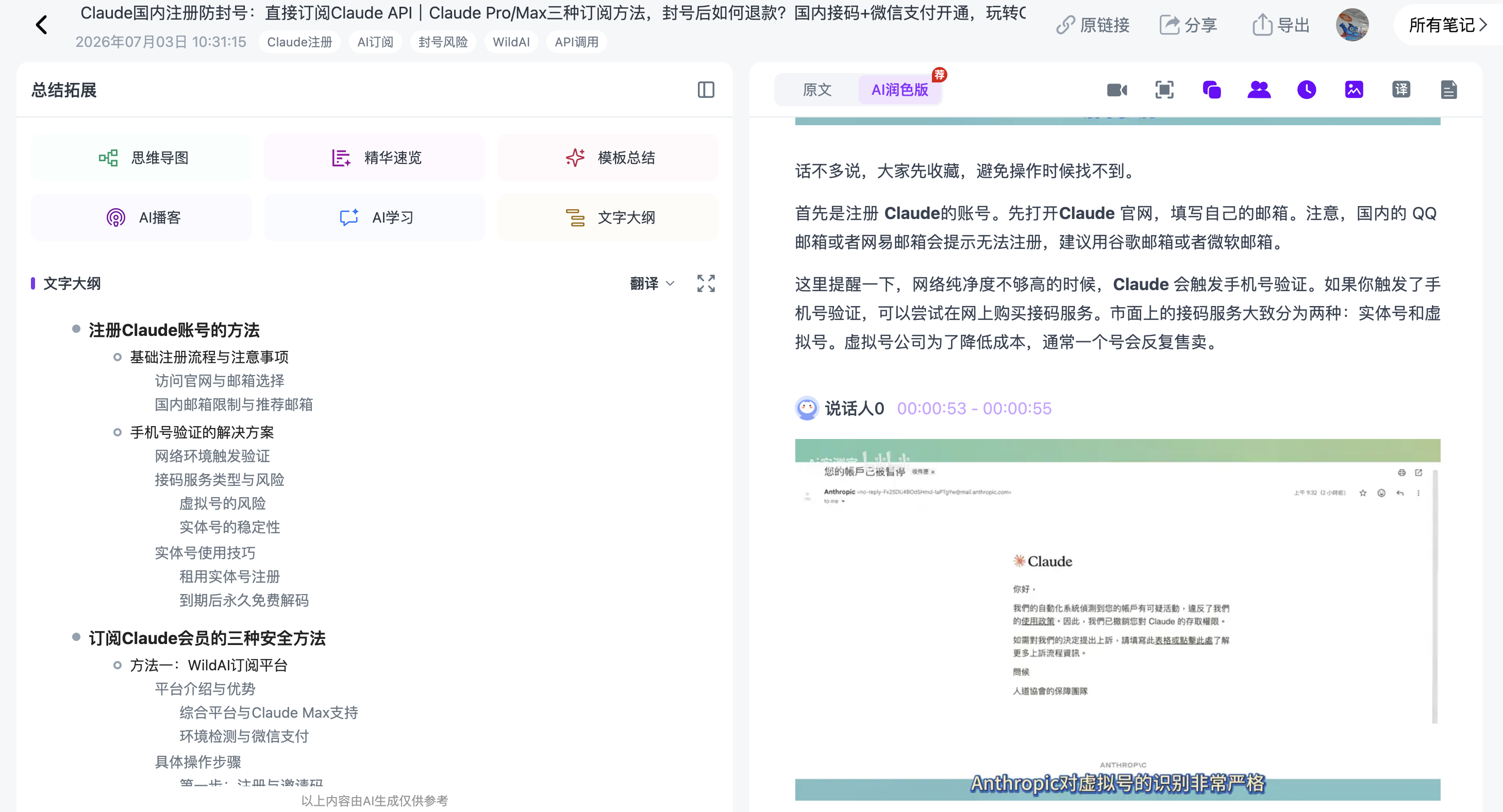
Task: Expand the 翻译 translate dropdown
Action: (x=653, y=283)
